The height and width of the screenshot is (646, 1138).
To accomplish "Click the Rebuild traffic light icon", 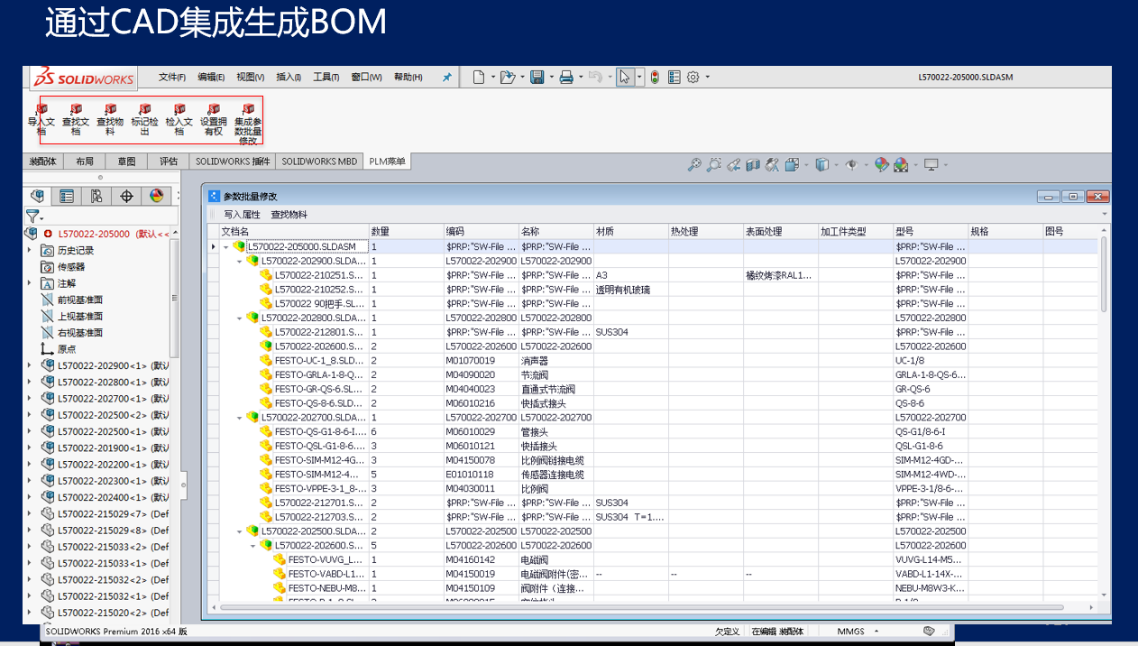I will 655,77.
